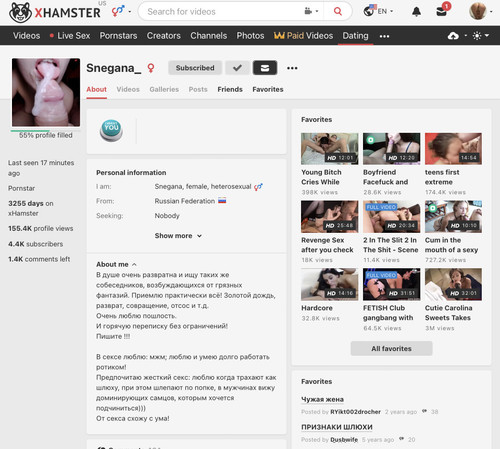Screen dimensions: 500x449
Task: Open the Creators navigation item
Action: pyautogui.click(x=164, y=36)
